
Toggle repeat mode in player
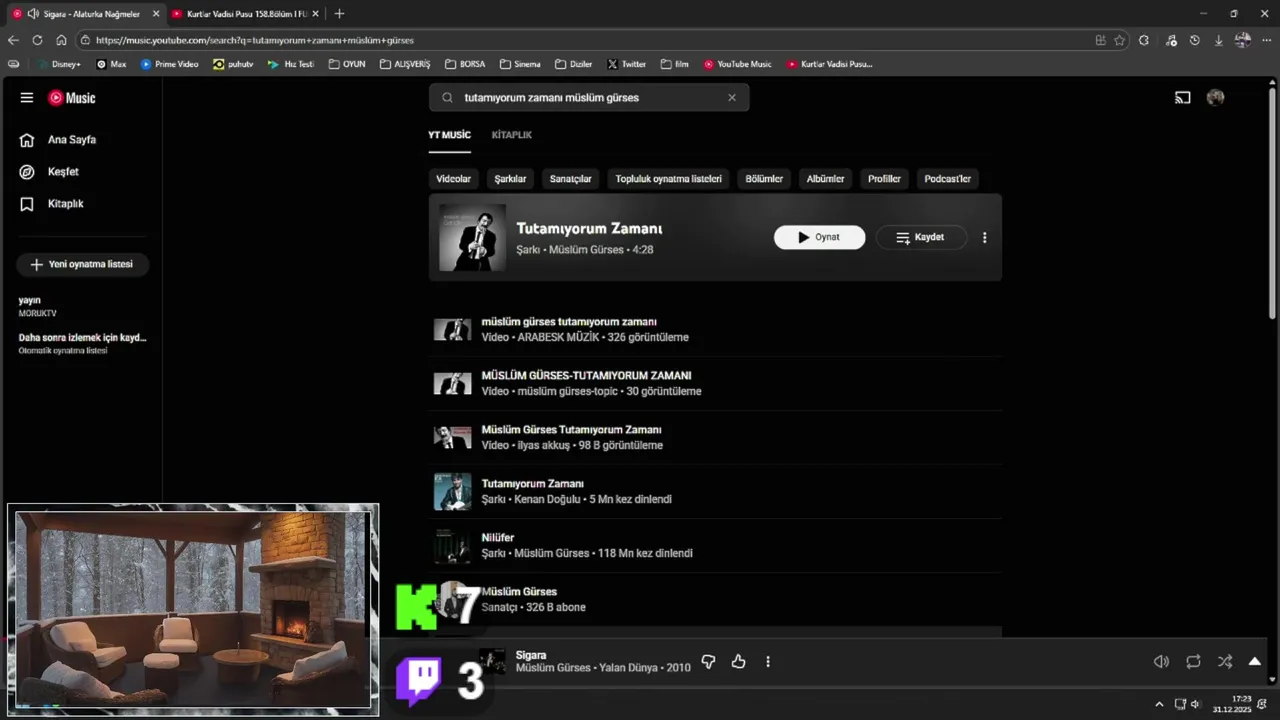click(x=1193, y=662)
